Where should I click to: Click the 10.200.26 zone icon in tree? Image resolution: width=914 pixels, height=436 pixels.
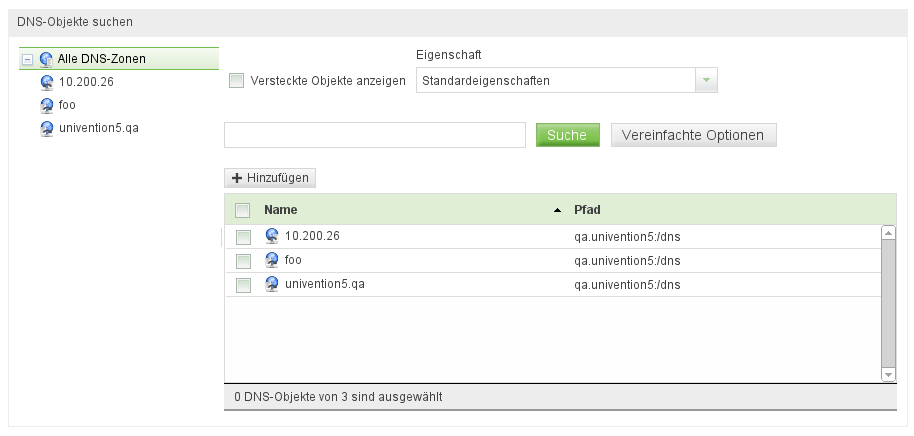(47, 82)
